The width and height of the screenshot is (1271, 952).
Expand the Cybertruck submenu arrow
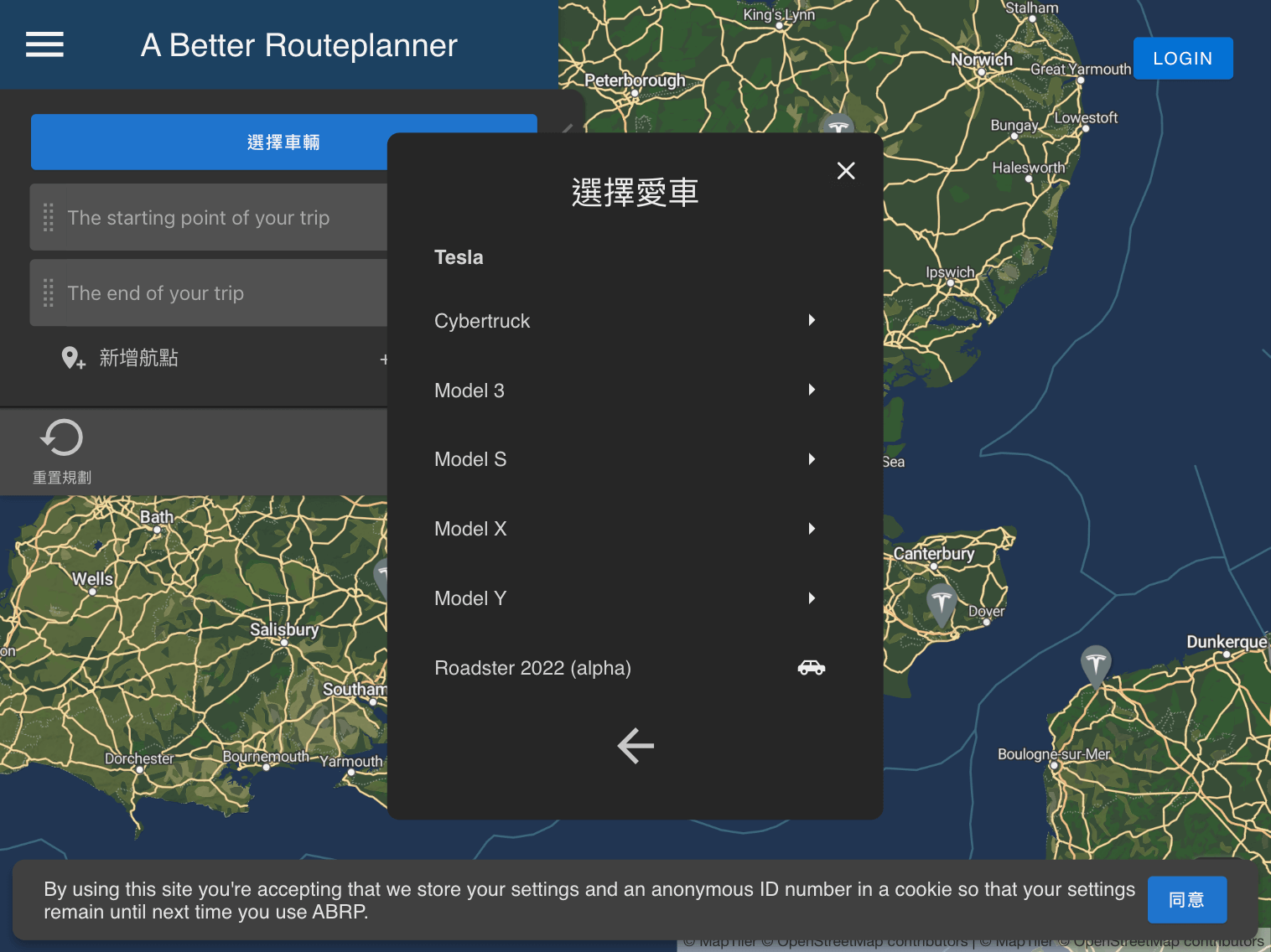click(x=812, y=320)
